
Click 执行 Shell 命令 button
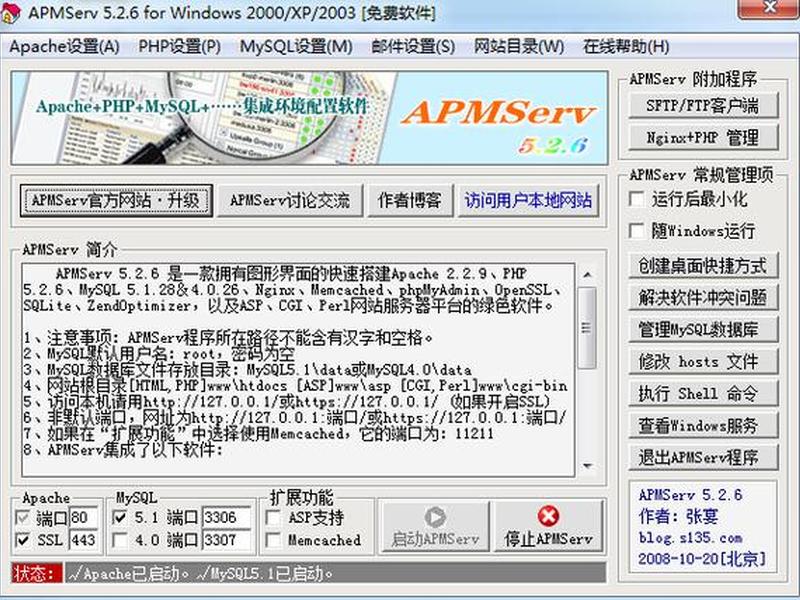pyautogui.click(x=703, y=393)
